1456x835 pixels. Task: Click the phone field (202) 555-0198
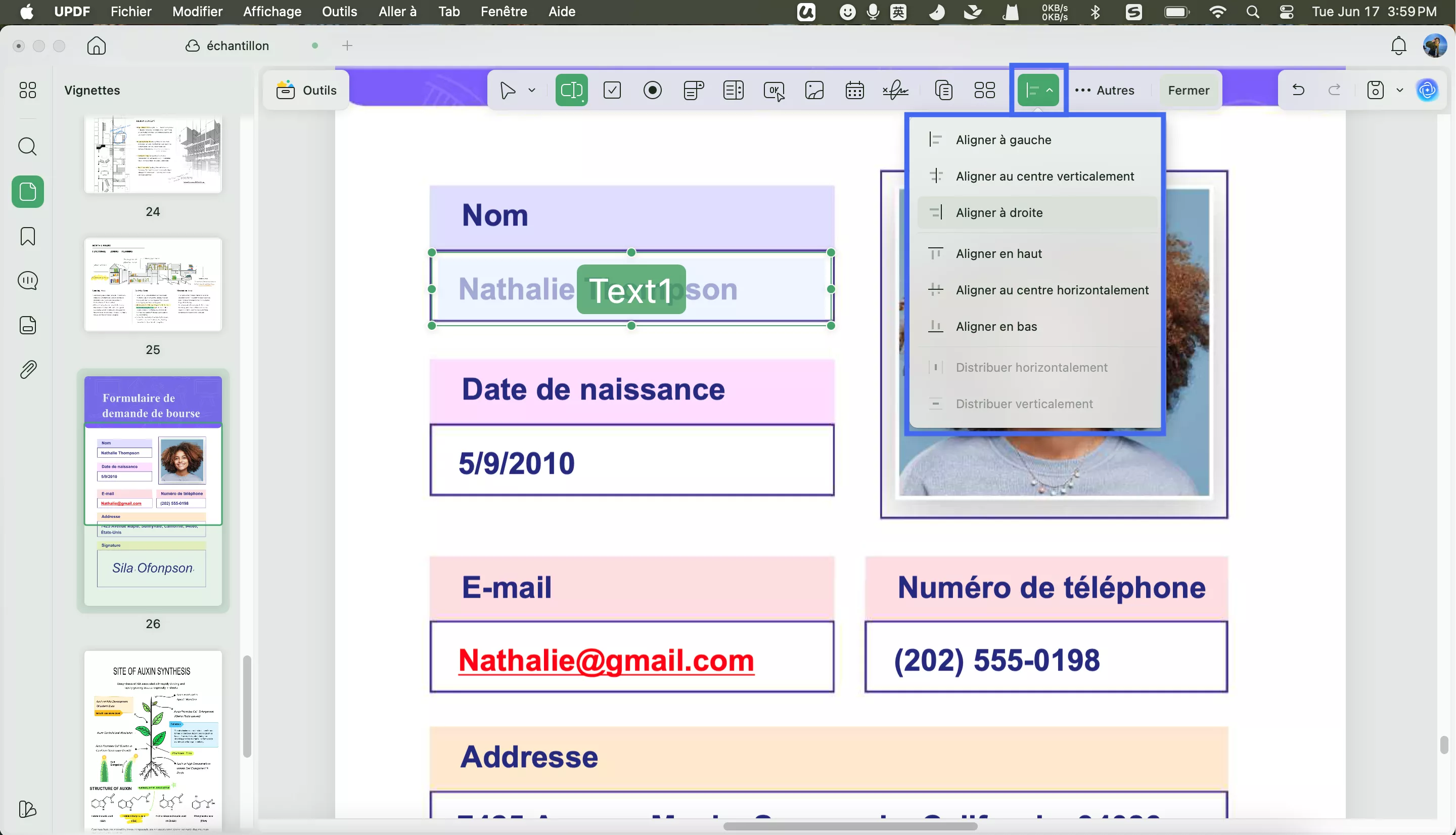1045,656
